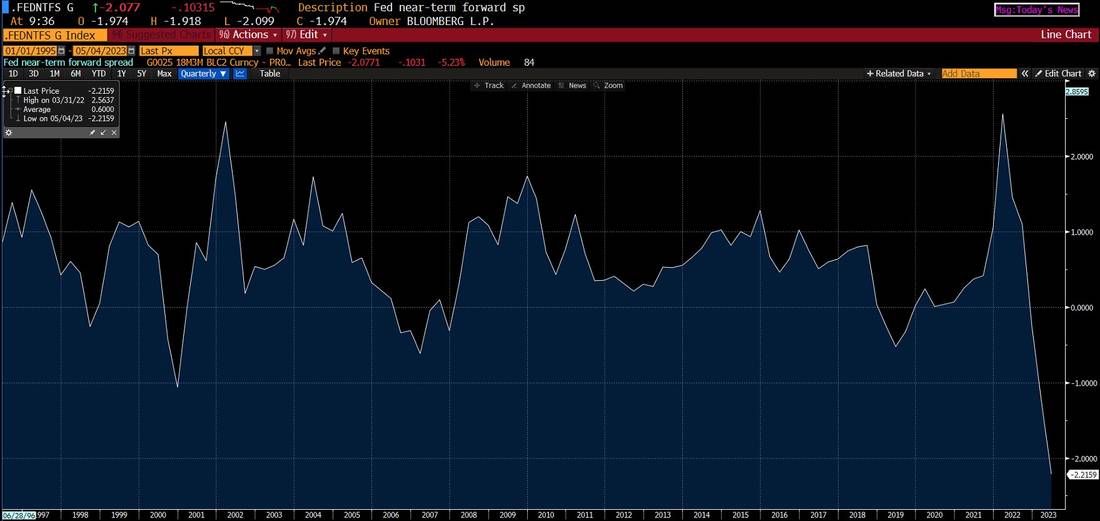Viewport: 1100px width, 521px height.
Task: Switch to line chart view icon
Action: coord(240,74)
